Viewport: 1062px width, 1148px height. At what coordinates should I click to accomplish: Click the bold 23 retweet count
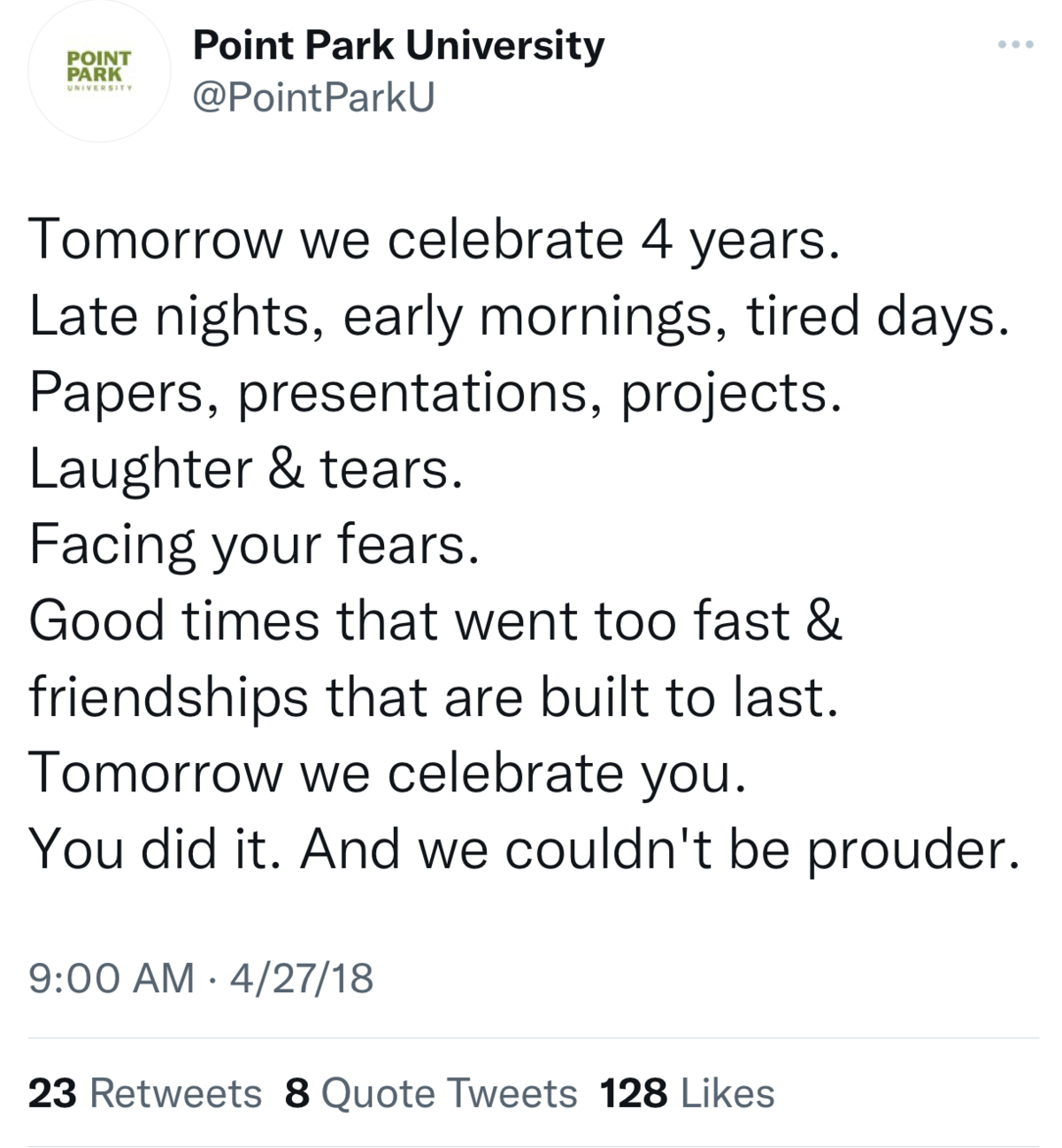(53, 1093)
